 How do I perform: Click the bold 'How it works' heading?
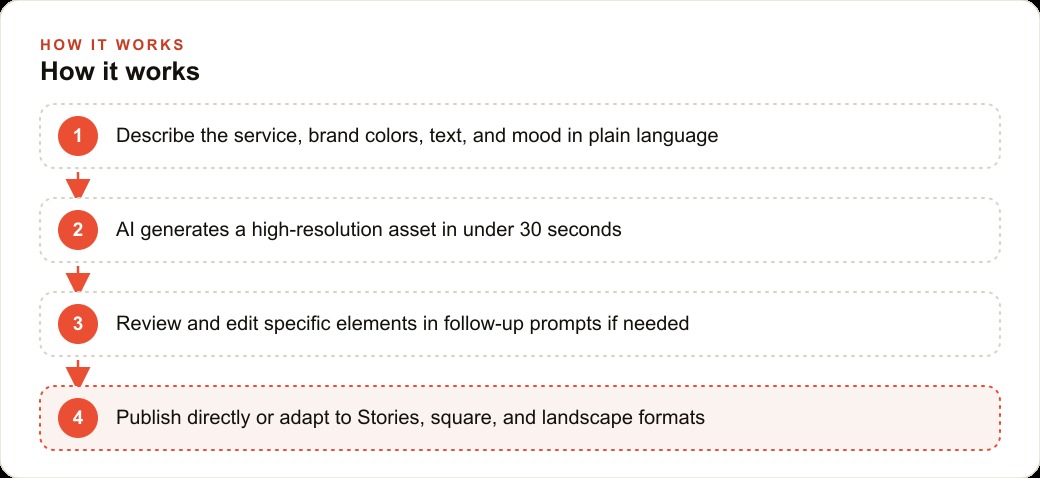(120, 72)
